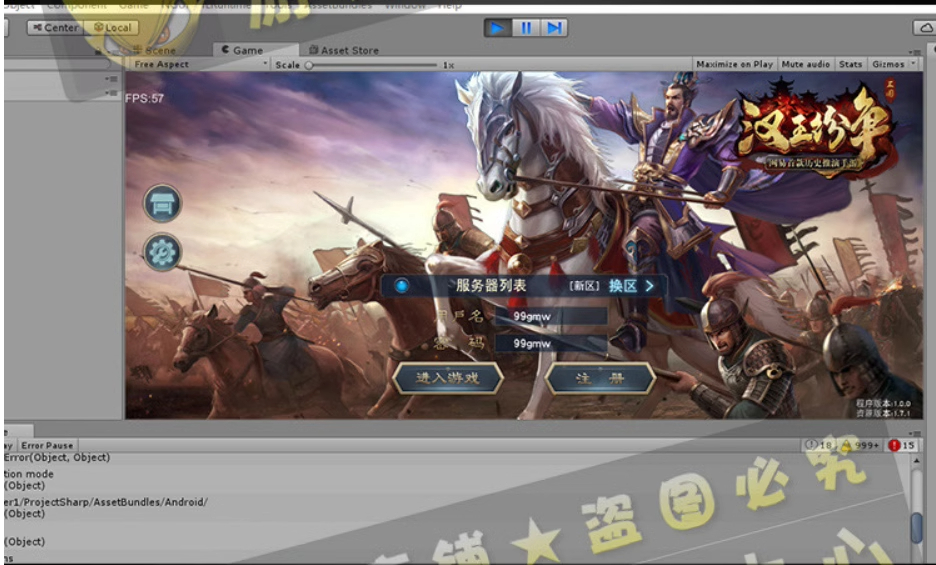
Task: Open the Game view panel options menu
Action: pos(914,52)
